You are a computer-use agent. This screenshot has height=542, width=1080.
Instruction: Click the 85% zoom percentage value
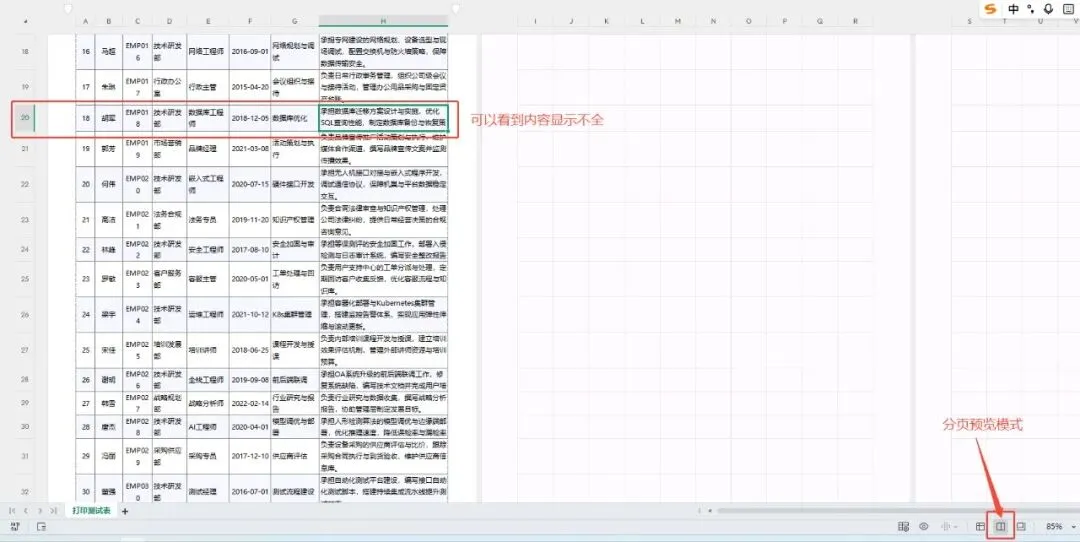click(1054, 526)
